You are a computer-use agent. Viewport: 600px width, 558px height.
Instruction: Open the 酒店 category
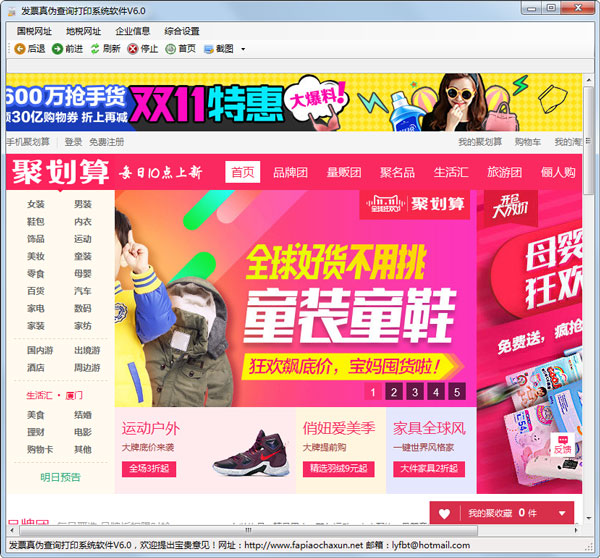tap(36, 368)
